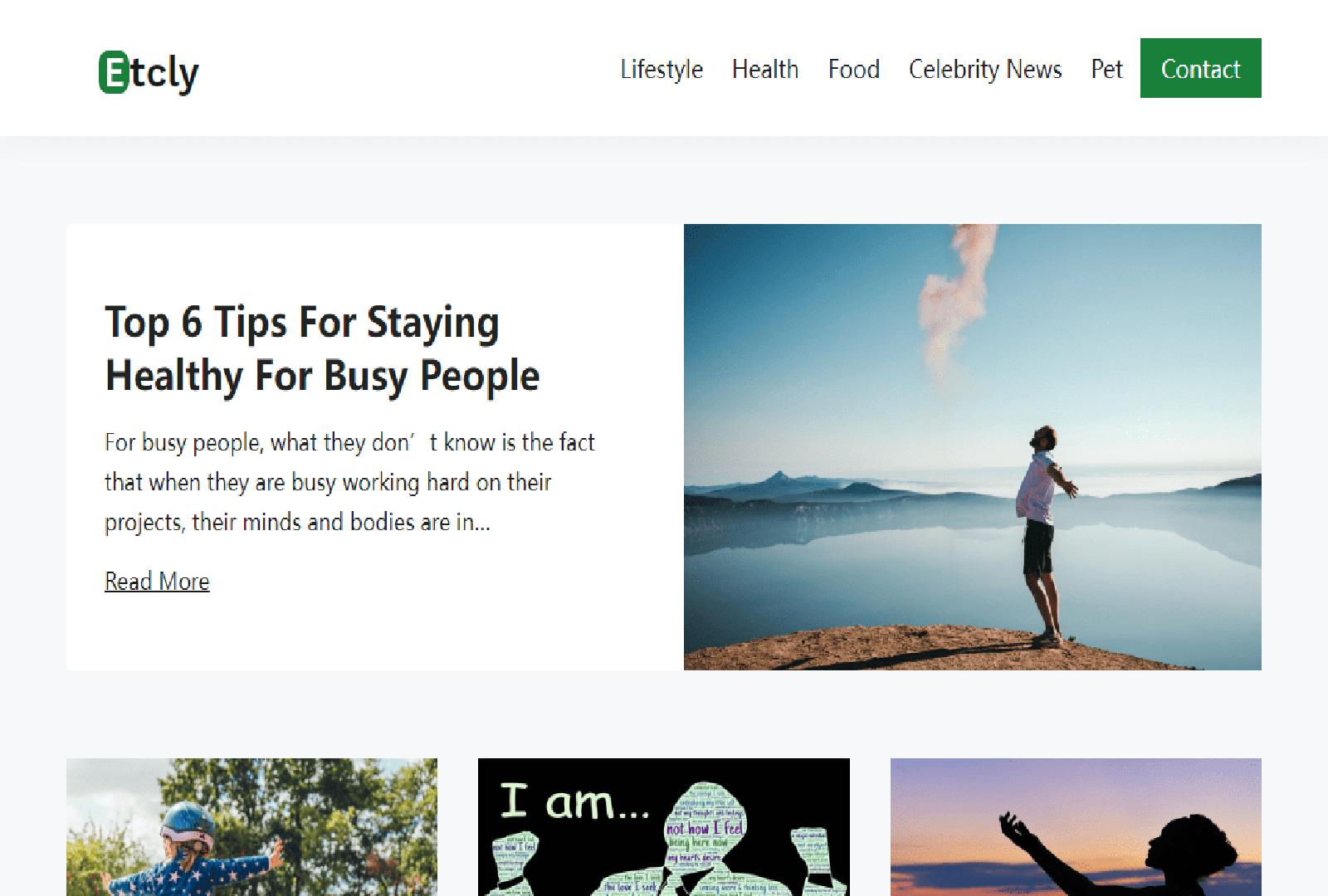Click the green Contact button
Image resolution: width=1328 pixels, height=896 pixels.
pos(1200,68)
